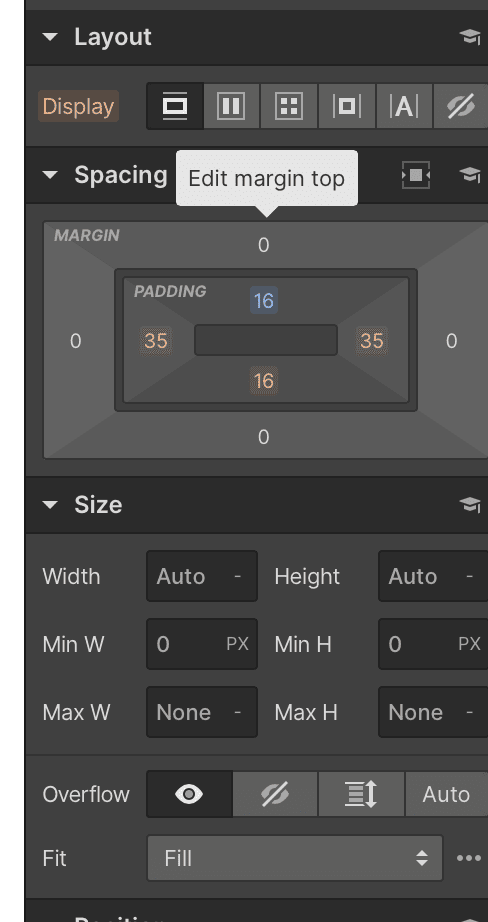Choose the Inline display icon

click(404, 106)
